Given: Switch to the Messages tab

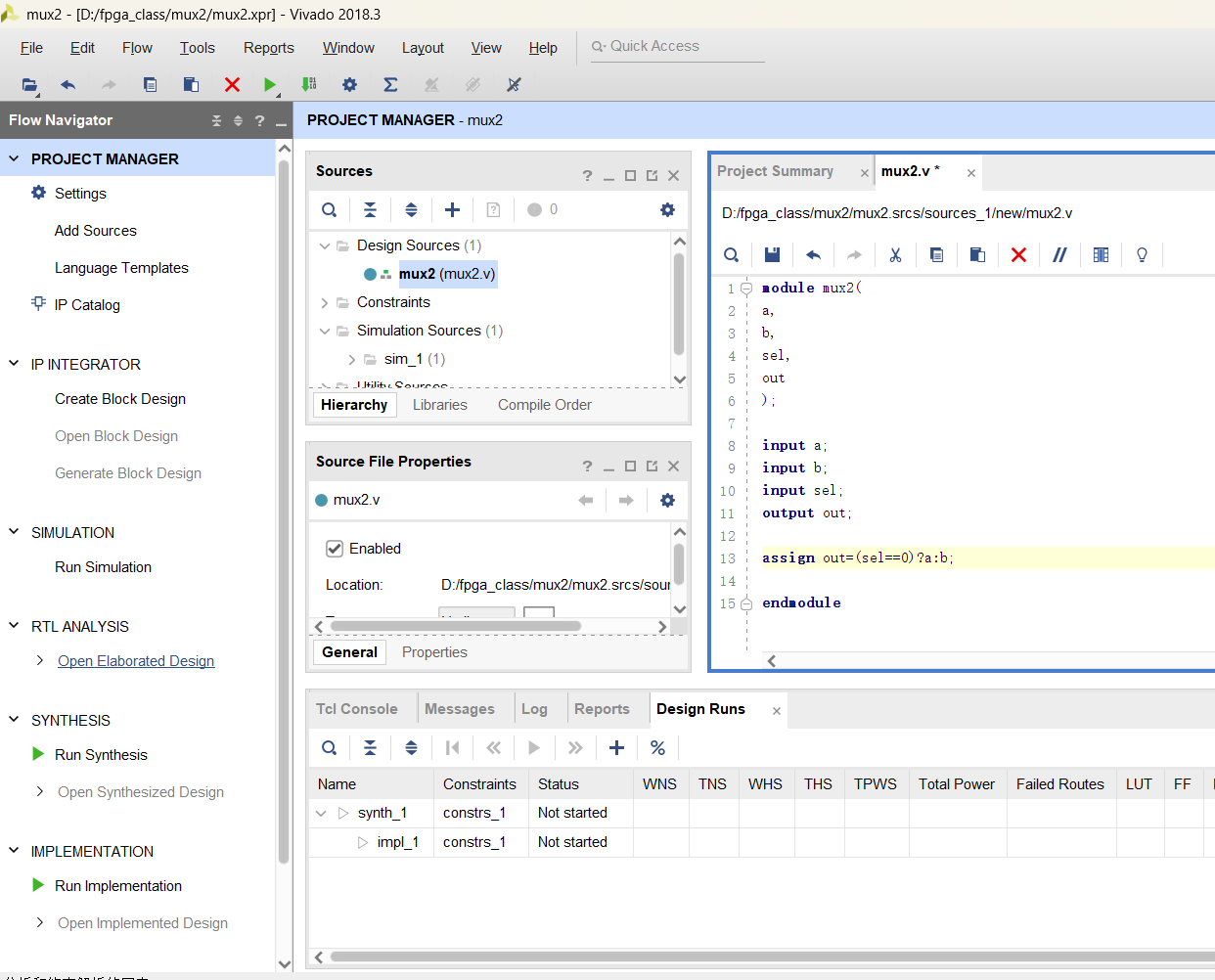Looking at the screenshot, I should point(460,709).
